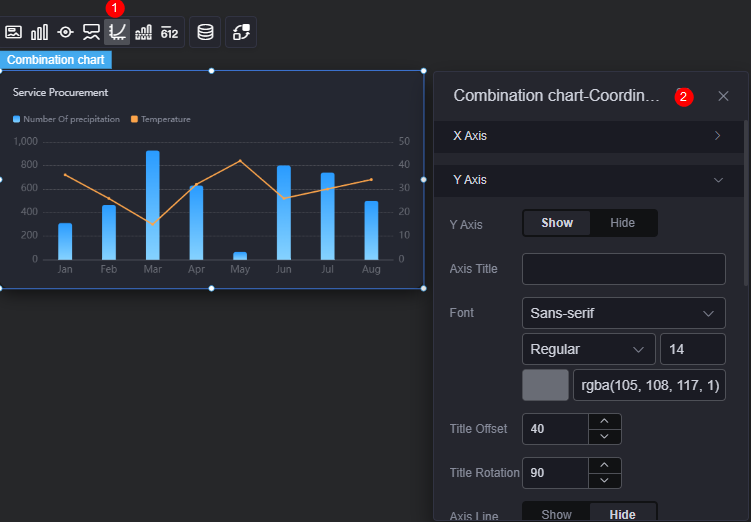Click the Combination chart label tab

(56, 60)
